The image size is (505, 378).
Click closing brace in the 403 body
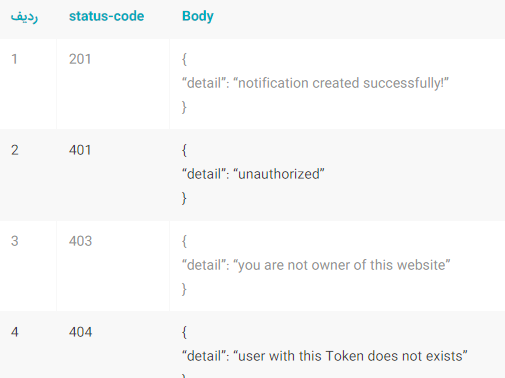click(184, 289)
